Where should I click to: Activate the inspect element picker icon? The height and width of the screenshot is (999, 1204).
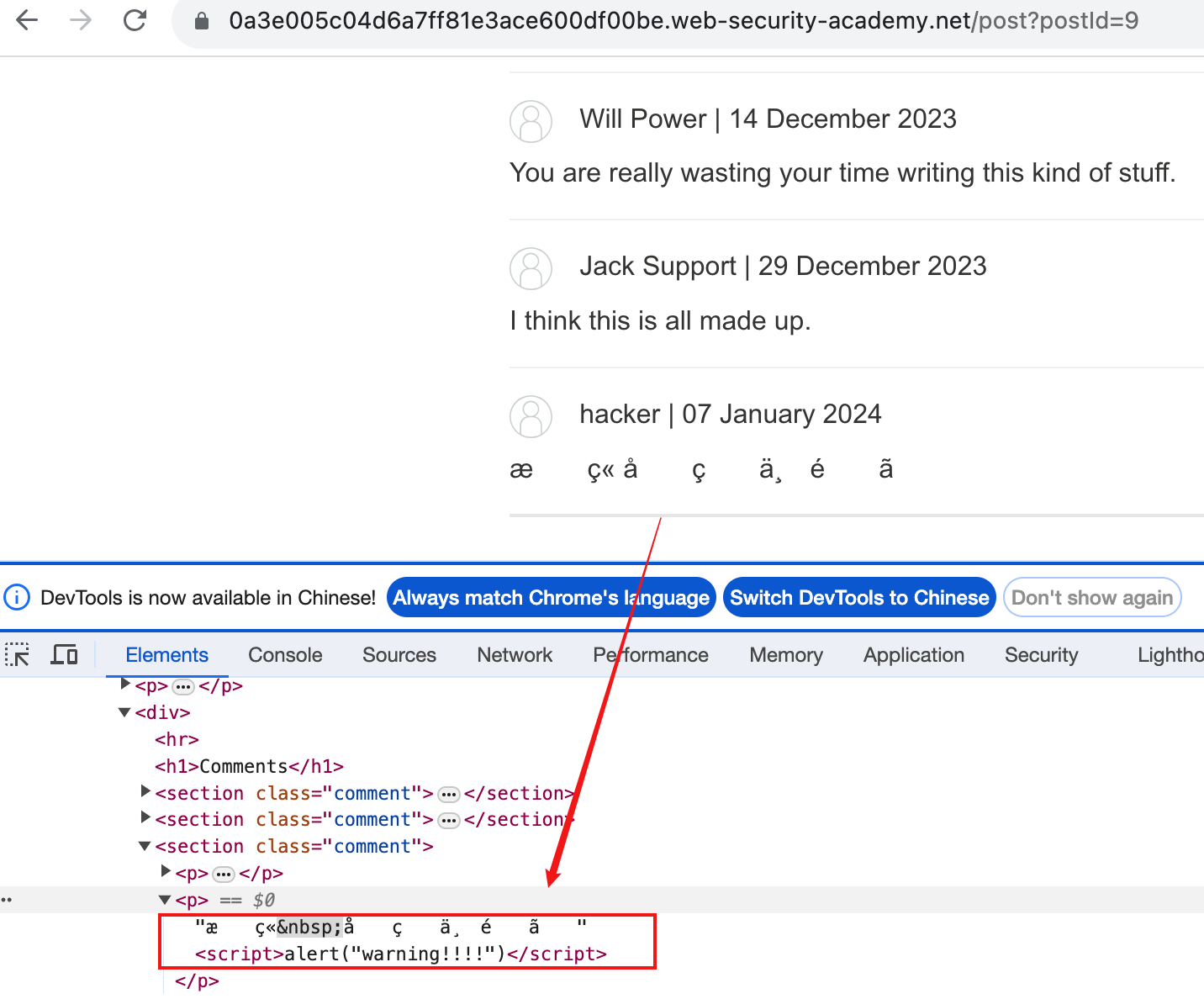tap(17, 654)
